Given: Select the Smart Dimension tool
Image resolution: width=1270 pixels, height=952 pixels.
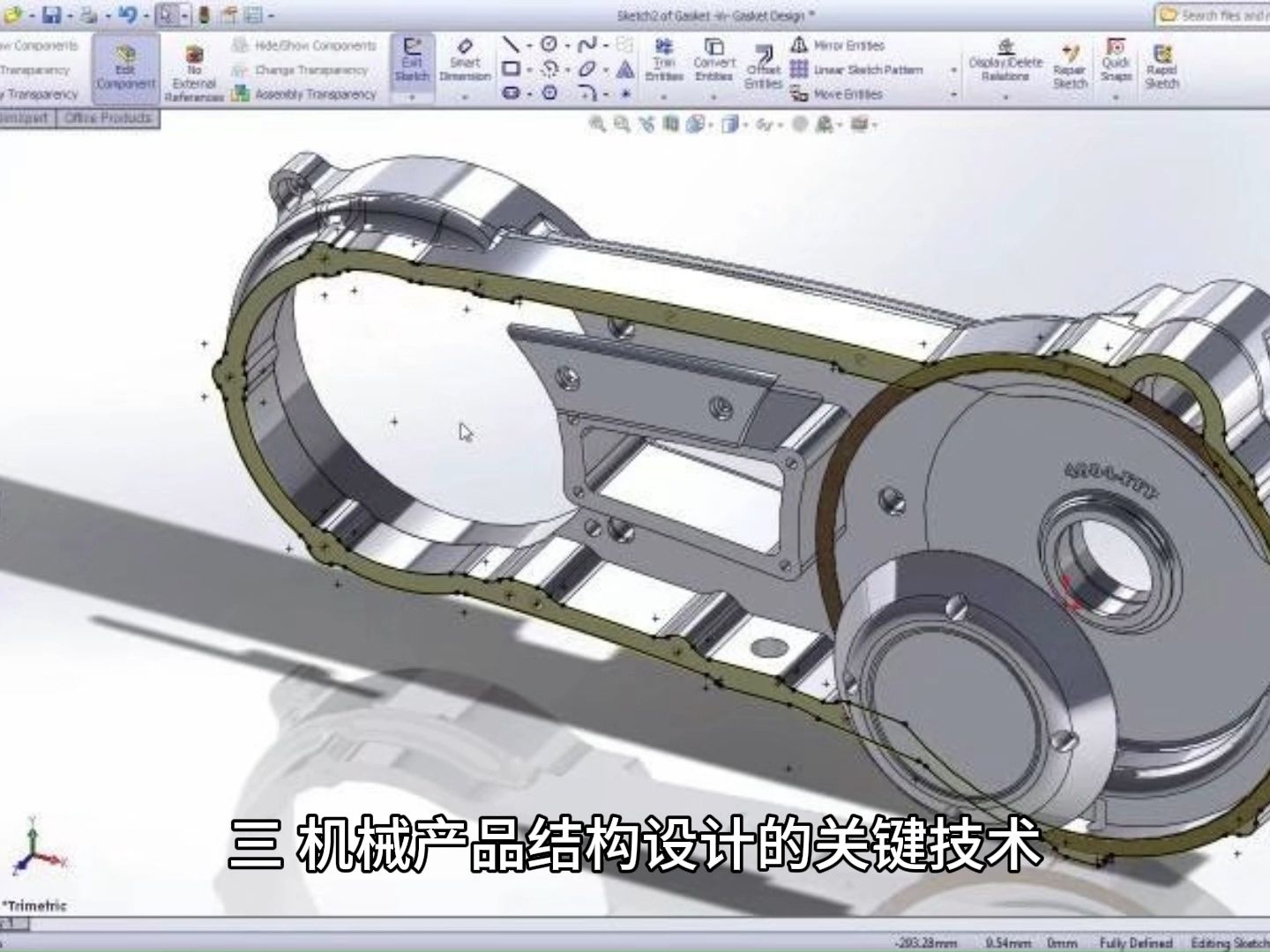Looking at the screenshot, I should tap(465, 60).
